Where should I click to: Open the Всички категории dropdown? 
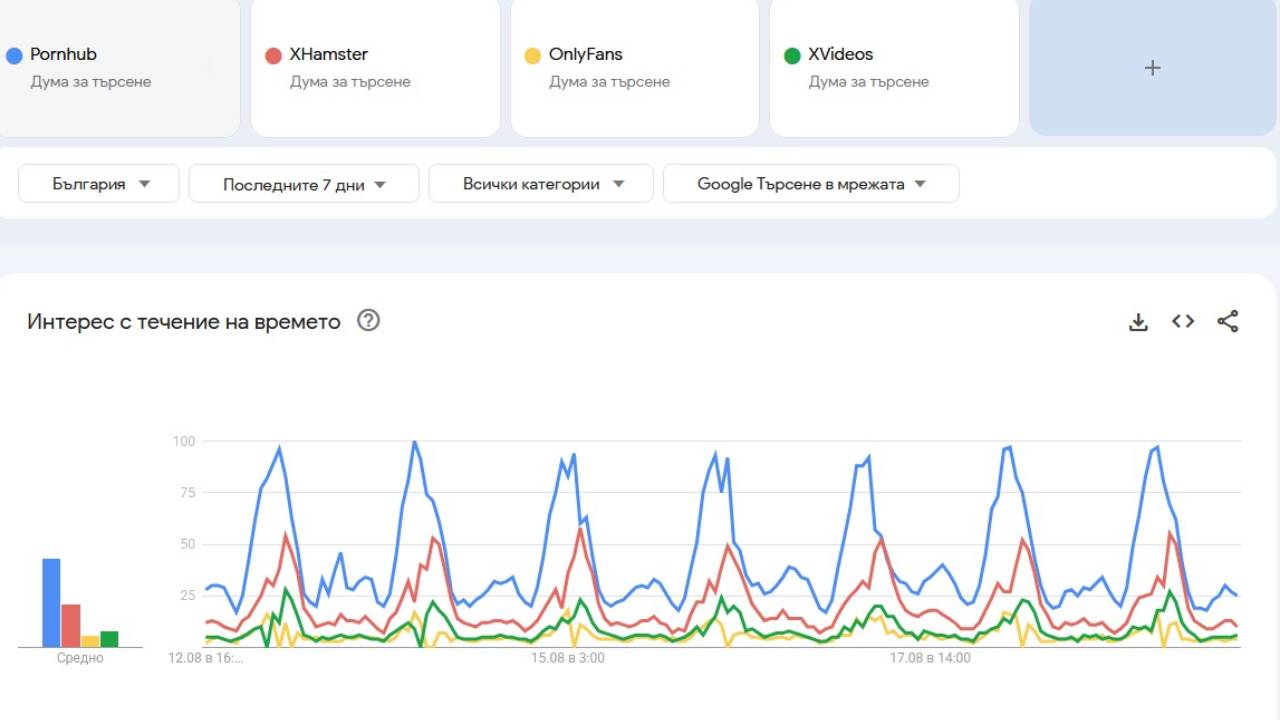click(540, 183)
